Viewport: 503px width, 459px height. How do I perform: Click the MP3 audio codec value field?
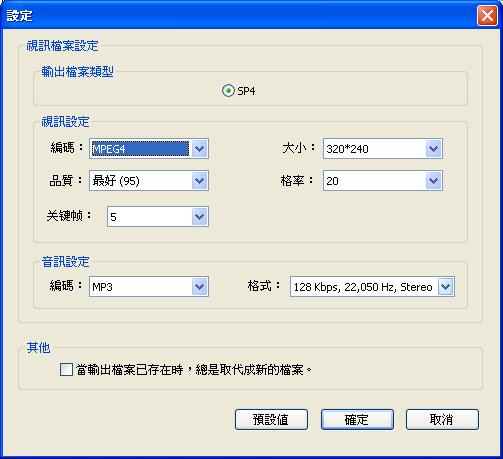140,286
